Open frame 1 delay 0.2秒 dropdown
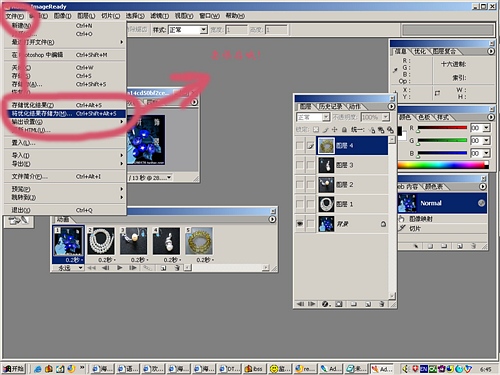500x375 pixels. click(74, 260)
